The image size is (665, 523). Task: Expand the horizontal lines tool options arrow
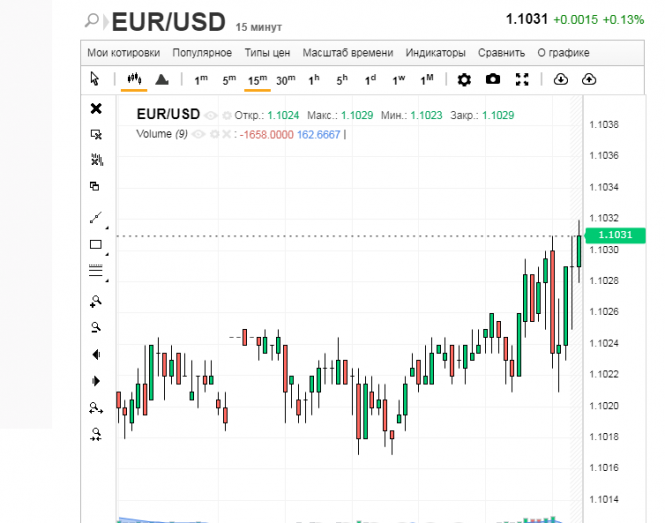[x=107, y=280]
